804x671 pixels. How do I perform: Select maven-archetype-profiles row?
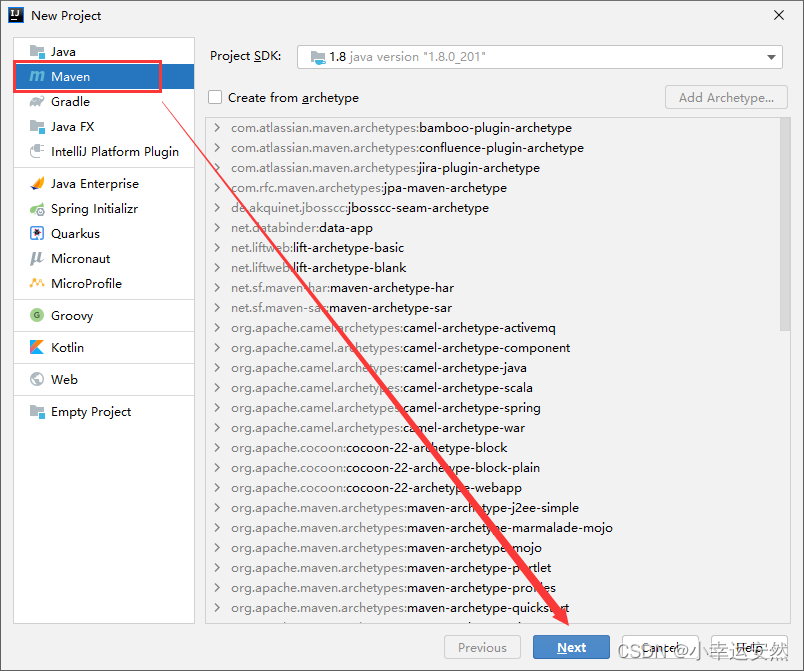click(492, 587)
